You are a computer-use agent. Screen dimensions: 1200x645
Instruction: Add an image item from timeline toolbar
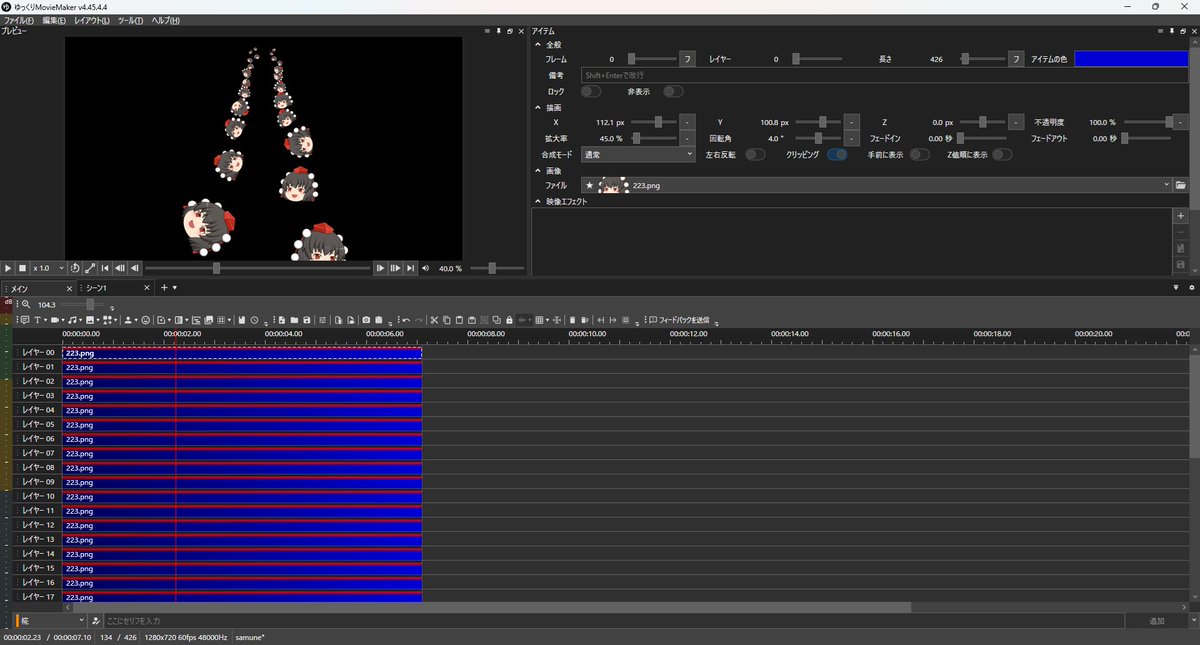pos(89,320)
